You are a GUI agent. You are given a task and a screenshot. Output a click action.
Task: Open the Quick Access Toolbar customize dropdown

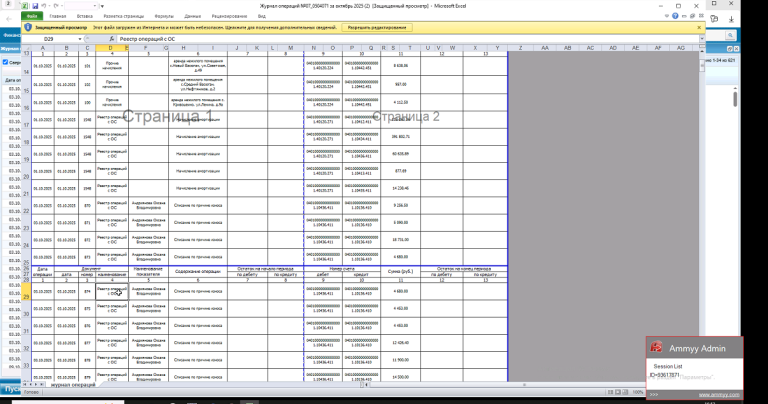[102, 6]
